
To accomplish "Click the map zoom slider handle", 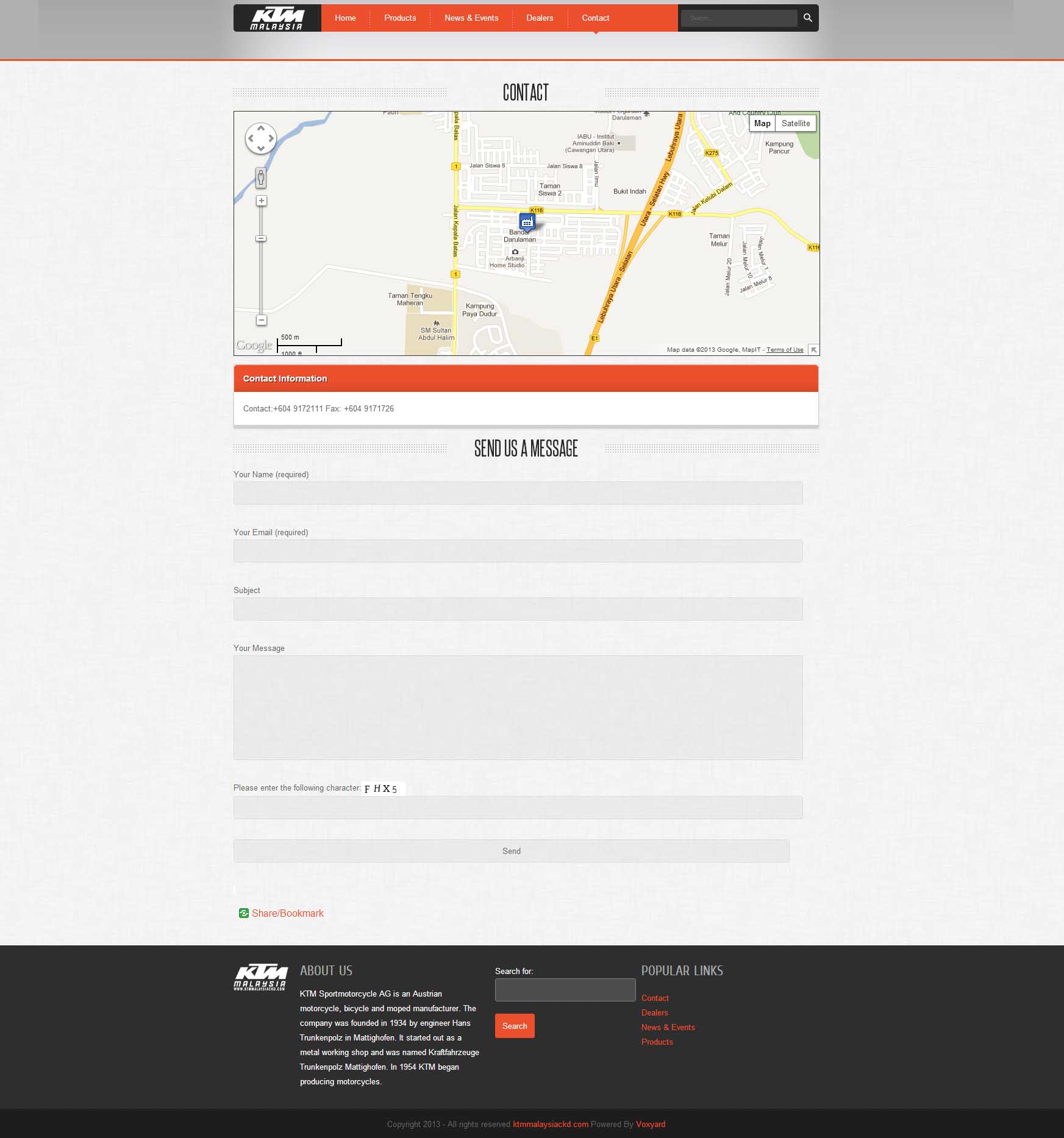I will tap(261, 238).
